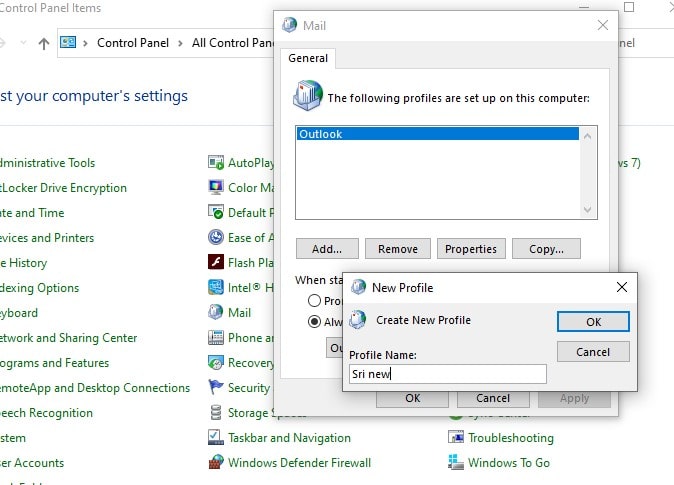
Task: Expand the chevron before Control Panel in breadcrumb
Action: pyautogui.click(x=85, y=43)
